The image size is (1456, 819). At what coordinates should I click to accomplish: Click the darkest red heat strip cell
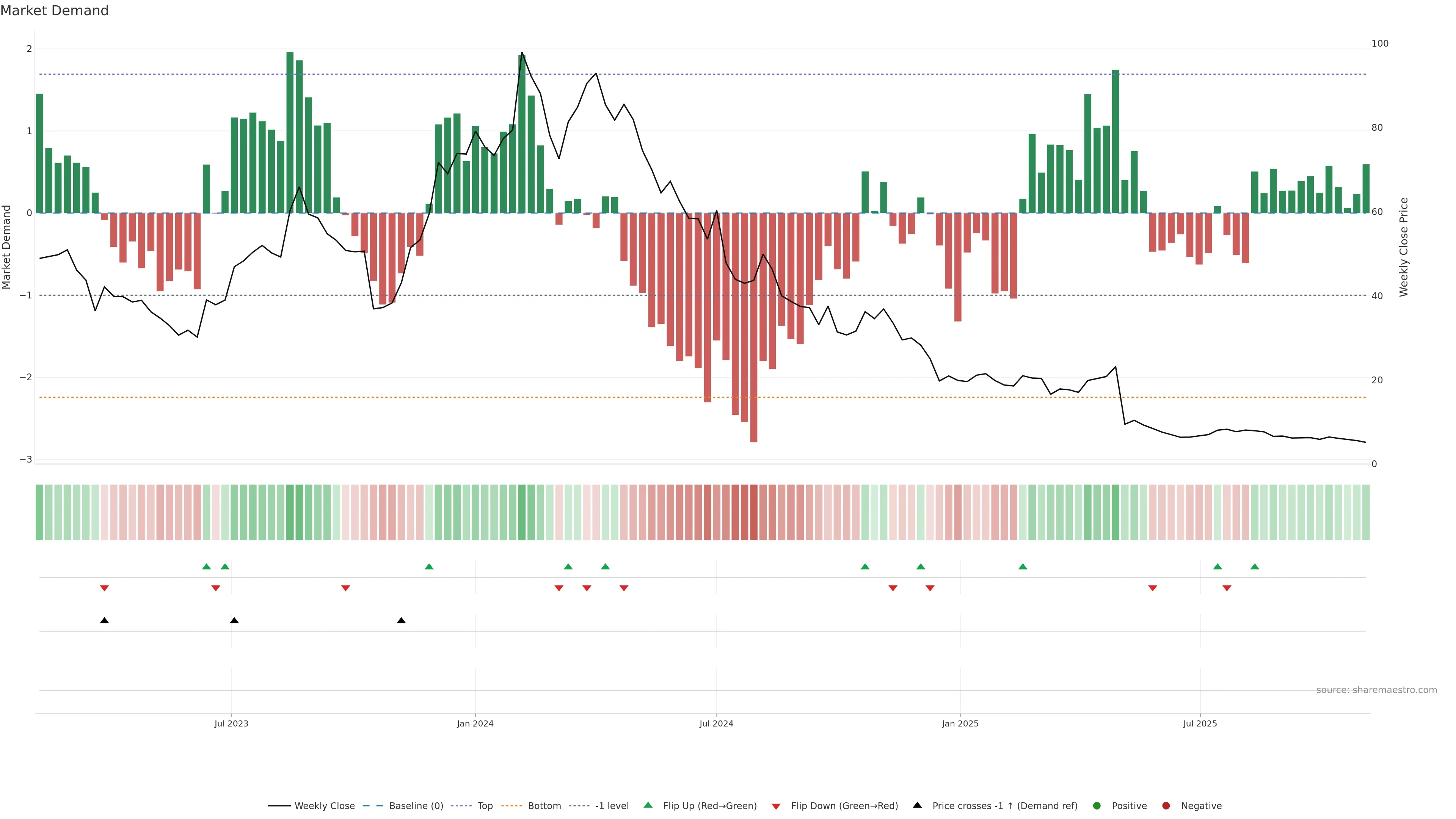click(754, 512)
